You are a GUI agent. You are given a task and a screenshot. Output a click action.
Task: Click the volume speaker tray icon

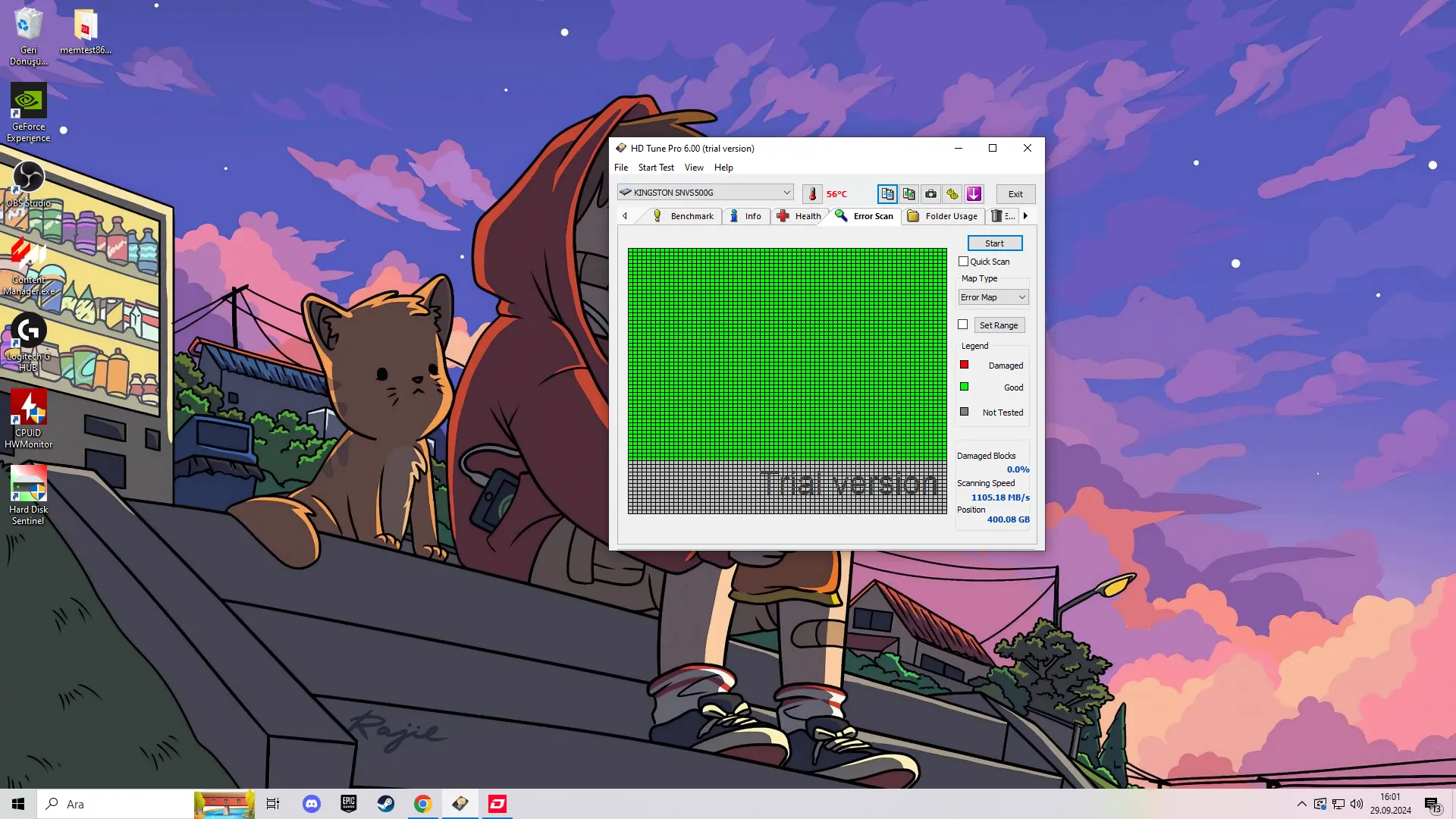point(1357,804)
